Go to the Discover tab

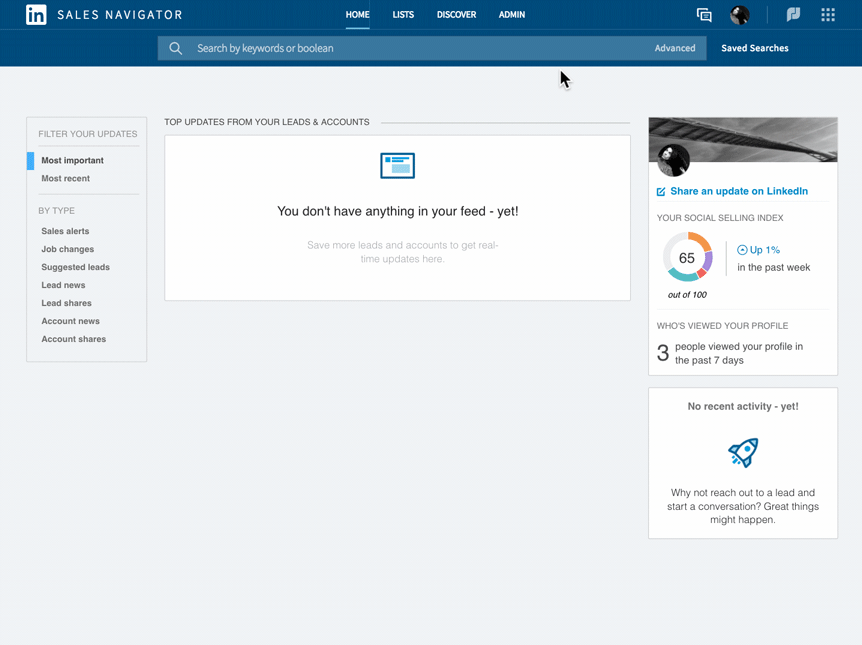point(456,15)
